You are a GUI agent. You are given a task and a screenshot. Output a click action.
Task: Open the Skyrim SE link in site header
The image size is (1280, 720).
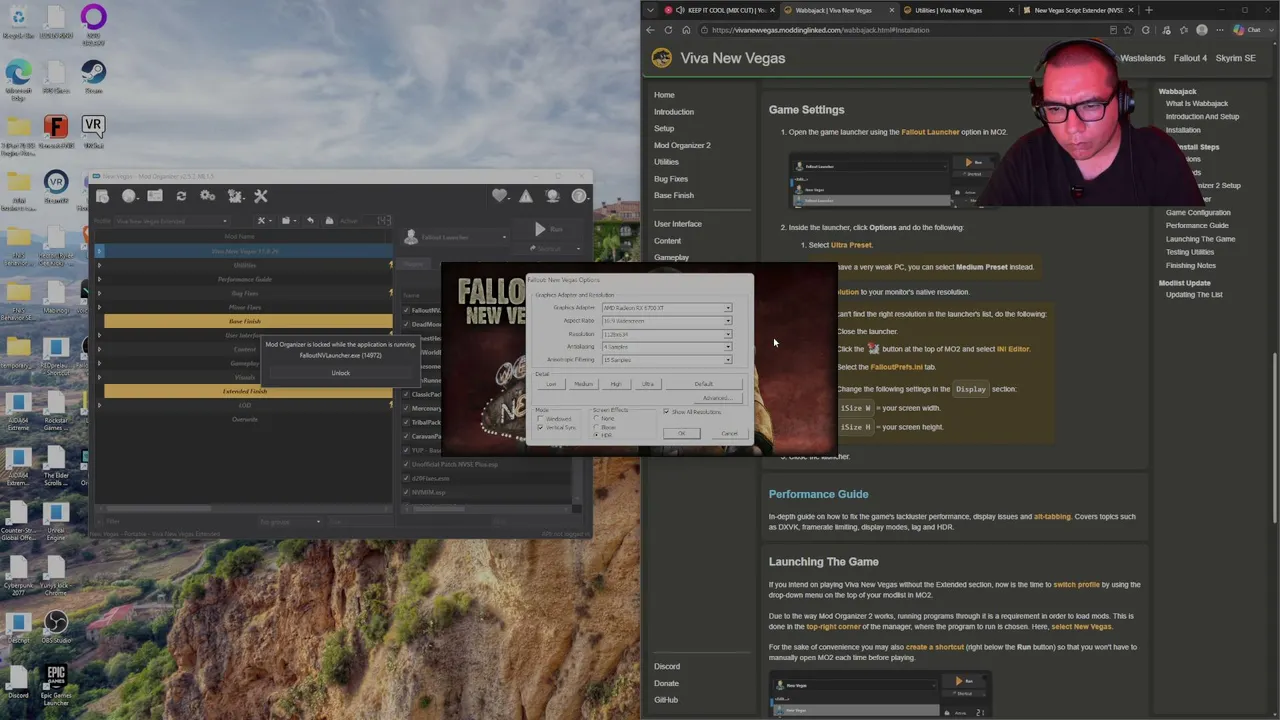pyautogui.click(x=1235, y=58)
